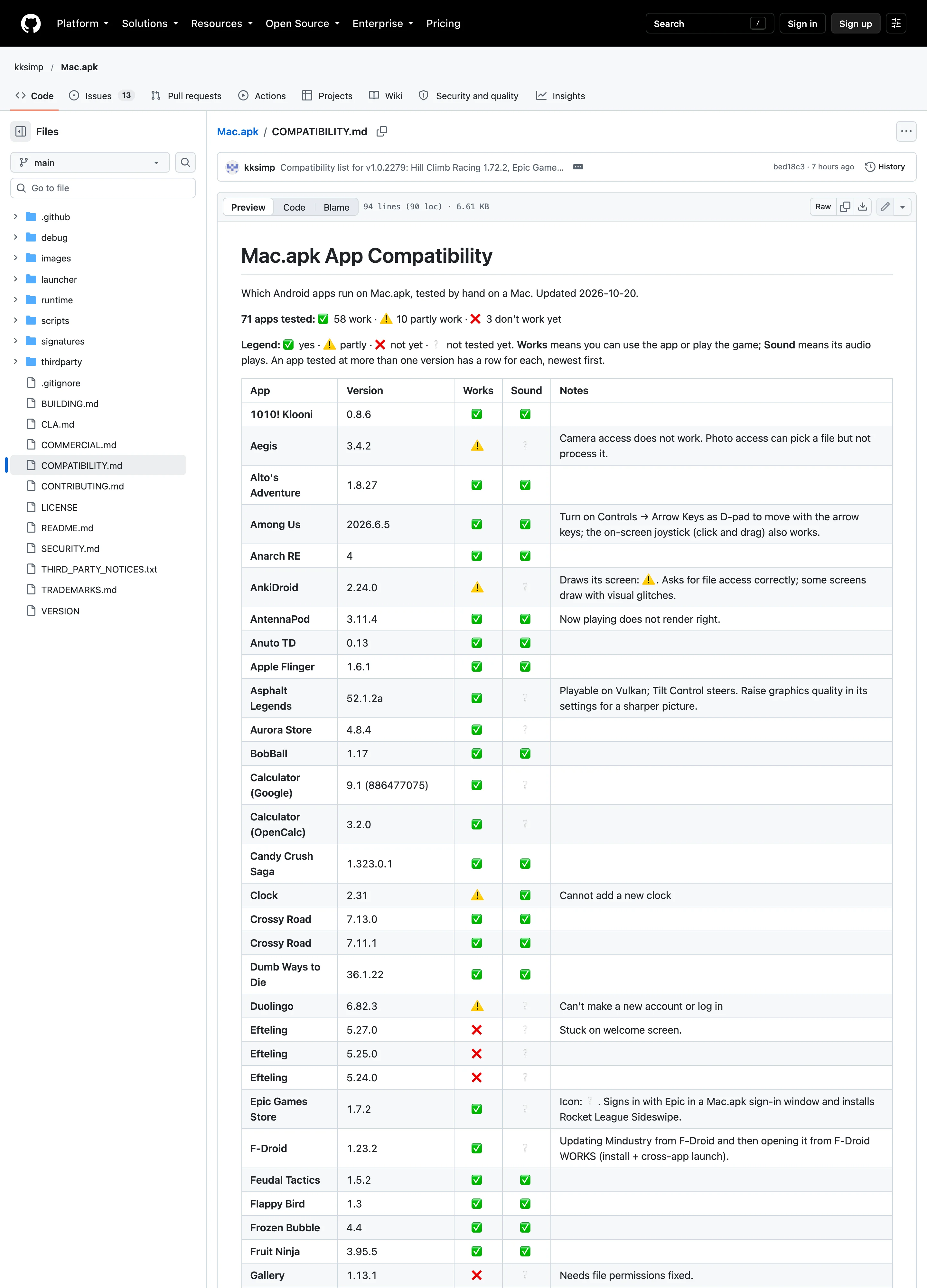Open the Raw file view
This screenshot has width=927, height=1288.
pos(823,207)
